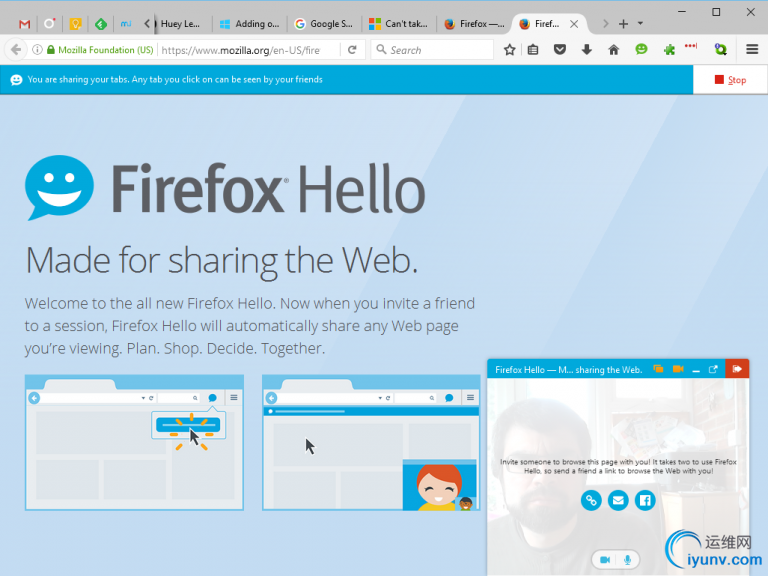Click the green magnifier extension icon
Screen dimensions: 768x576
pos(720,49)
